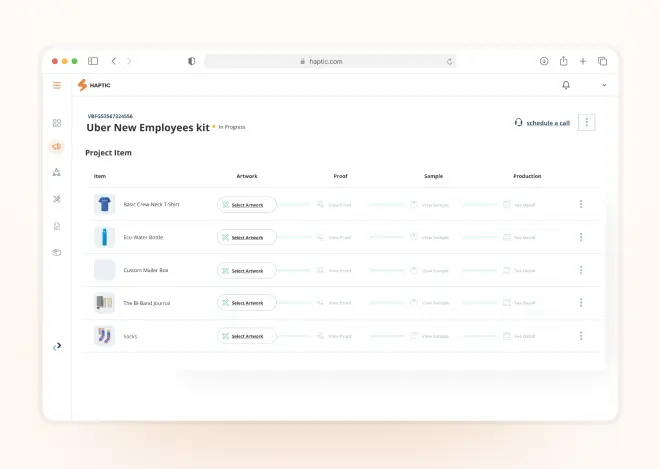Open more options for The Bi-Band Journal
This screenshot has height=469, width=660.
581,303
